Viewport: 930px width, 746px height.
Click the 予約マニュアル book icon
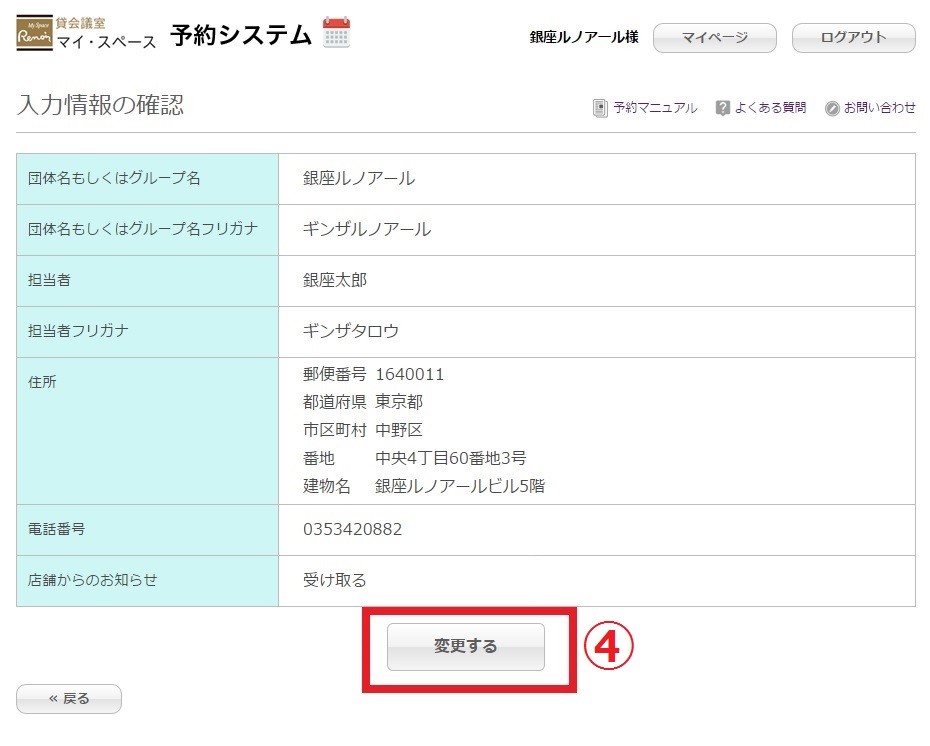(600, 108)
